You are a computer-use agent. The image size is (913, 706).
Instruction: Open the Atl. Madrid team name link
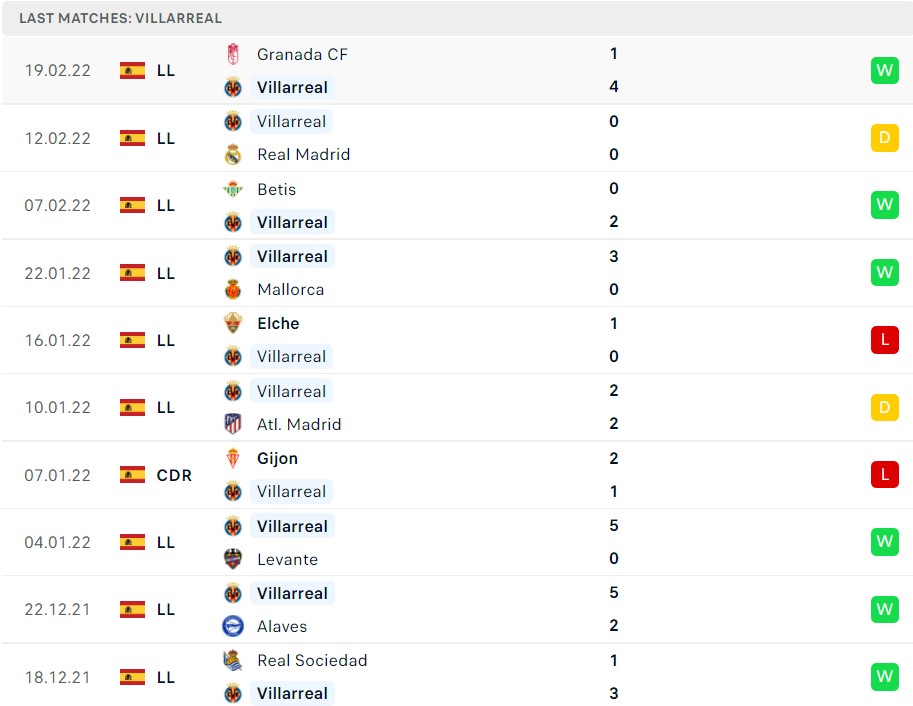click(299, 424)
